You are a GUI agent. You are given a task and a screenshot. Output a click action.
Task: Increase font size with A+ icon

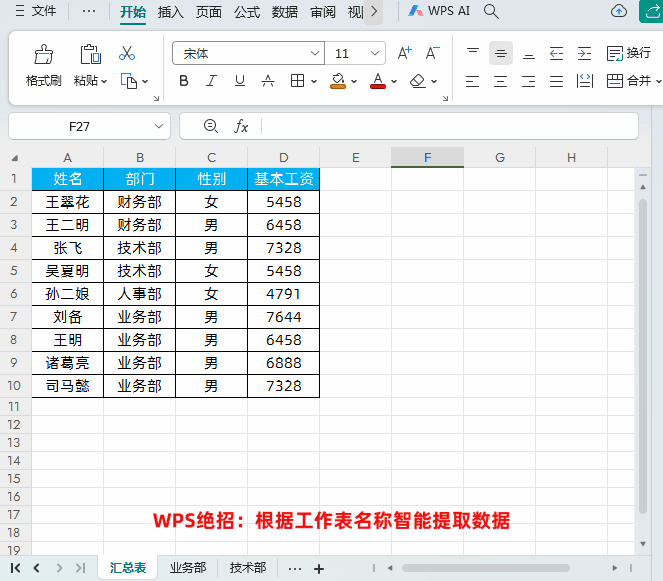[405, 53]
